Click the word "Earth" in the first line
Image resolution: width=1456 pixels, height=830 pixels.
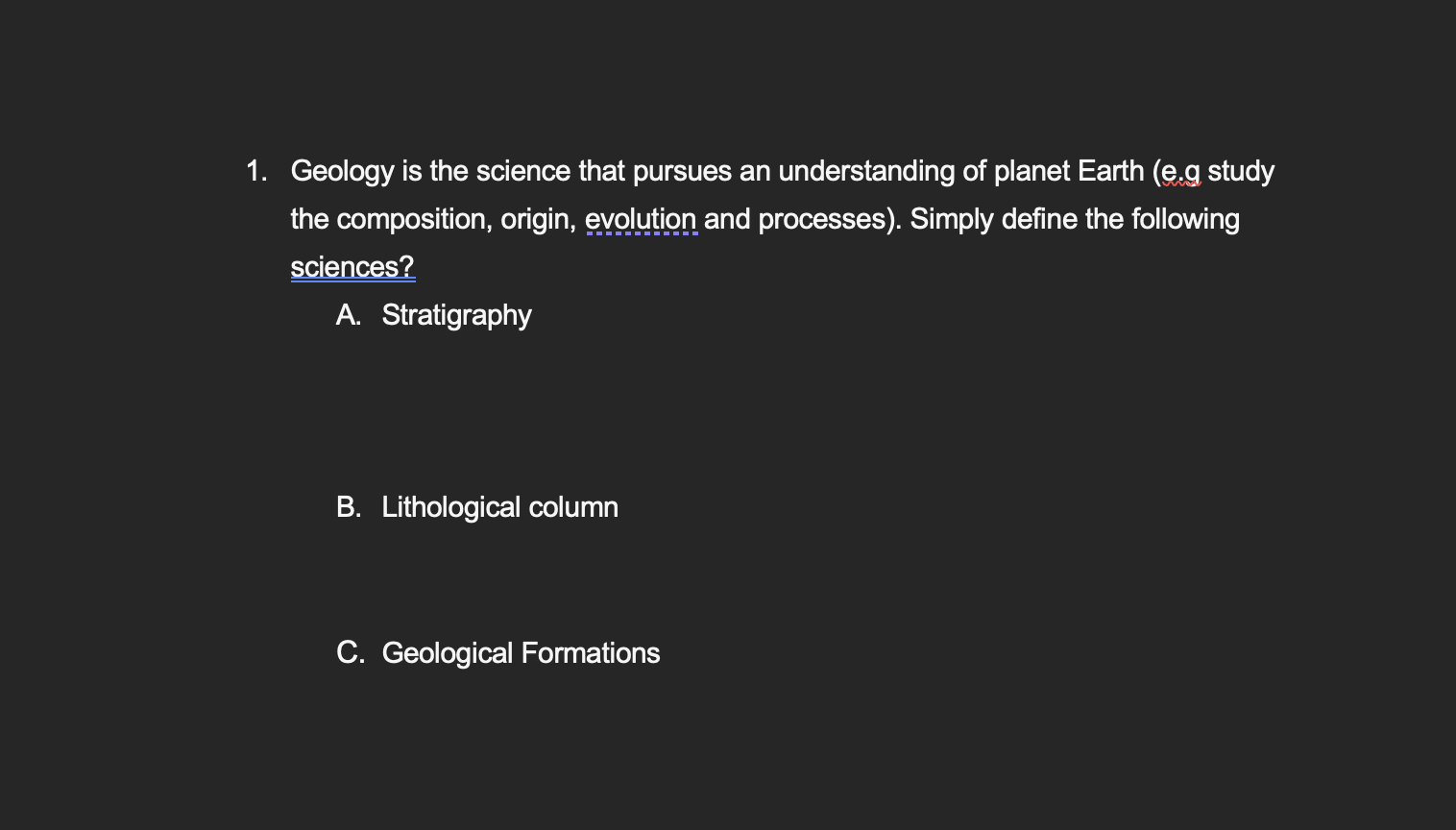(x=1111, y=171)
